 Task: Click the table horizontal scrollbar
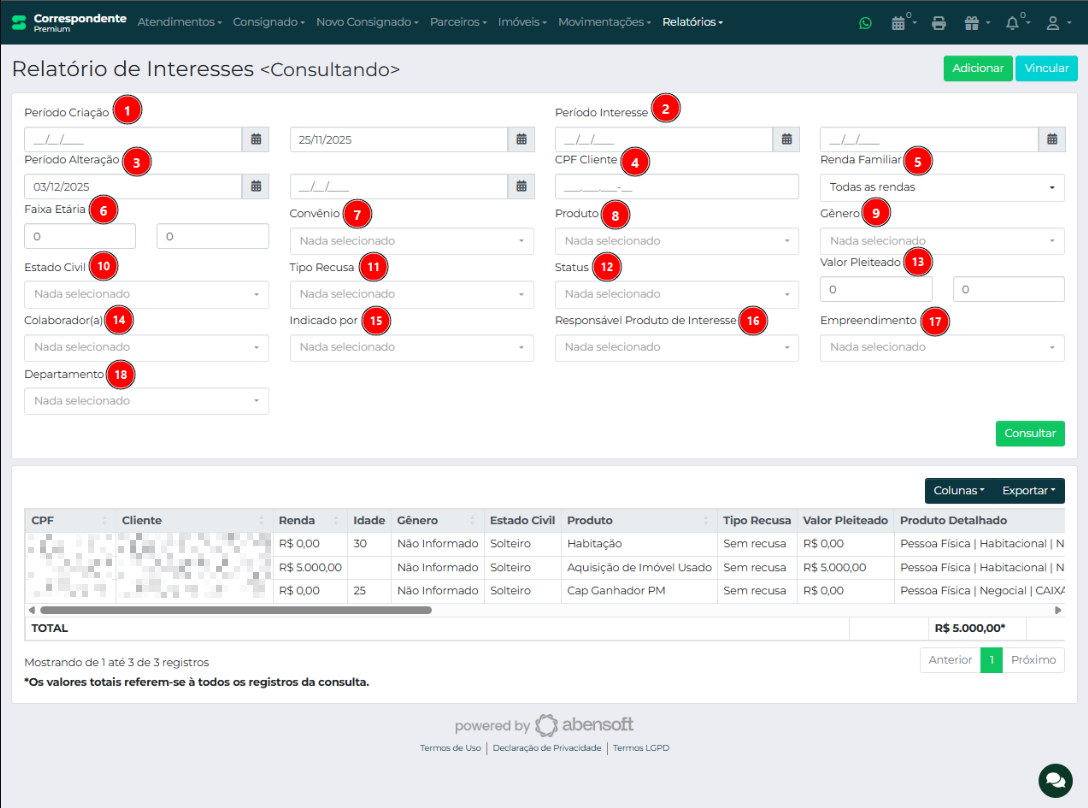(235, 609)
